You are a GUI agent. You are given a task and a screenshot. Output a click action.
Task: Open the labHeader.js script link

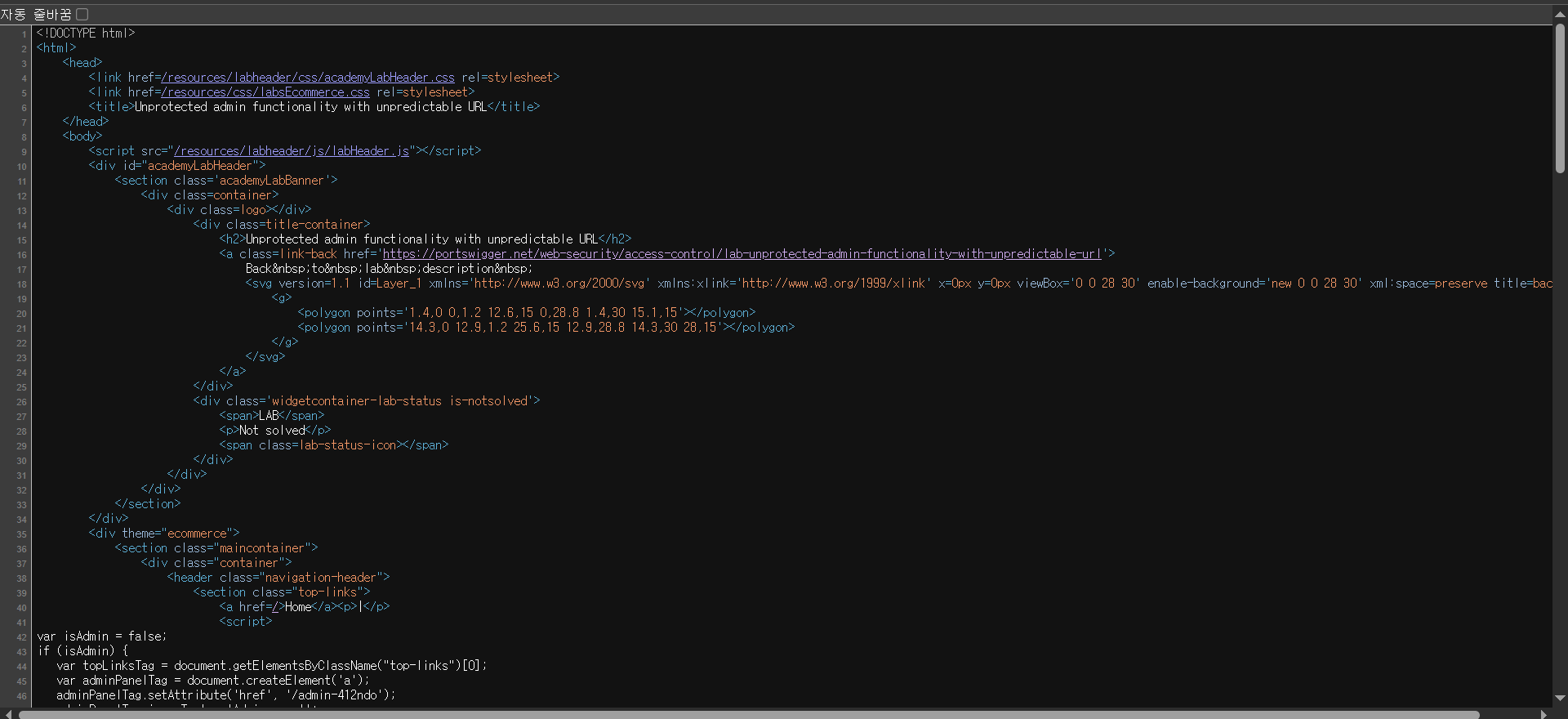292,151
